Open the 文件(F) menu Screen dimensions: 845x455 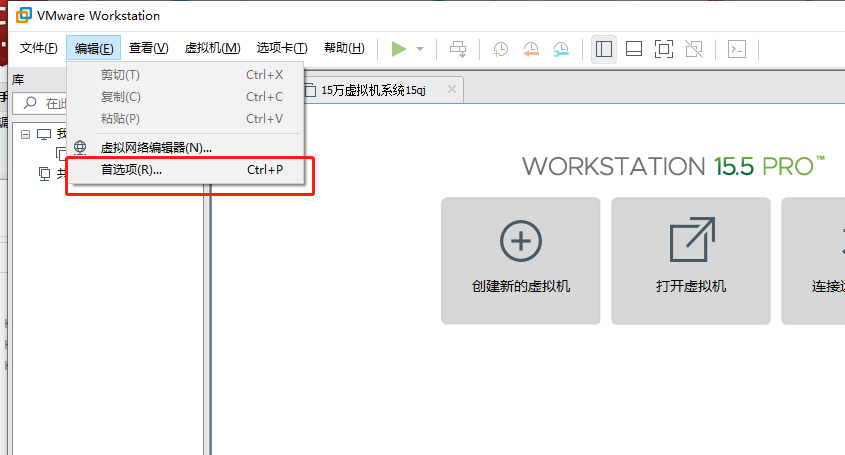pos(38,48)
